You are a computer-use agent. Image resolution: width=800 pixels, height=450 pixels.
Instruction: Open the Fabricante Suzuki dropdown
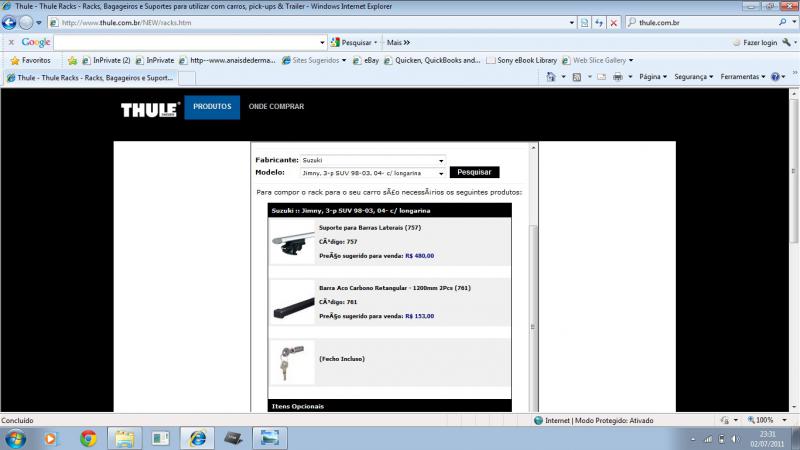click(373, 160)
